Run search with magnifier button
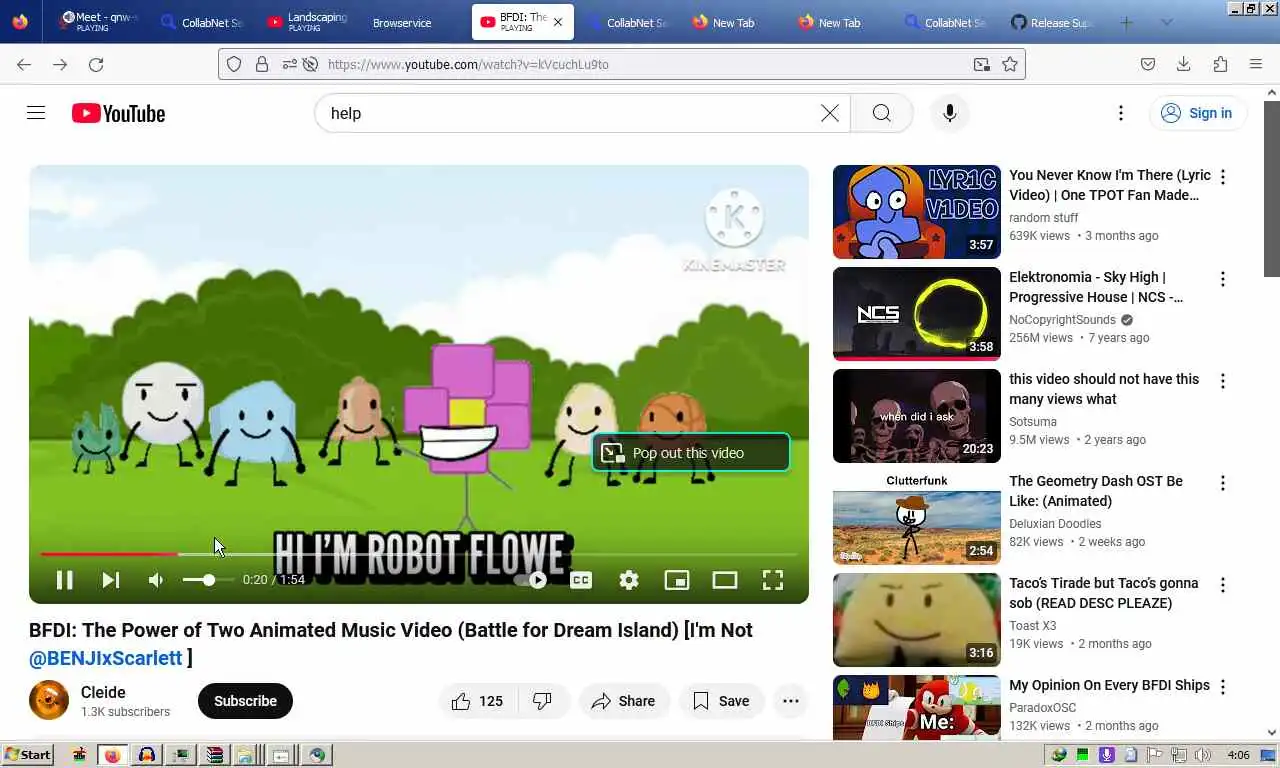 (881, 113)
